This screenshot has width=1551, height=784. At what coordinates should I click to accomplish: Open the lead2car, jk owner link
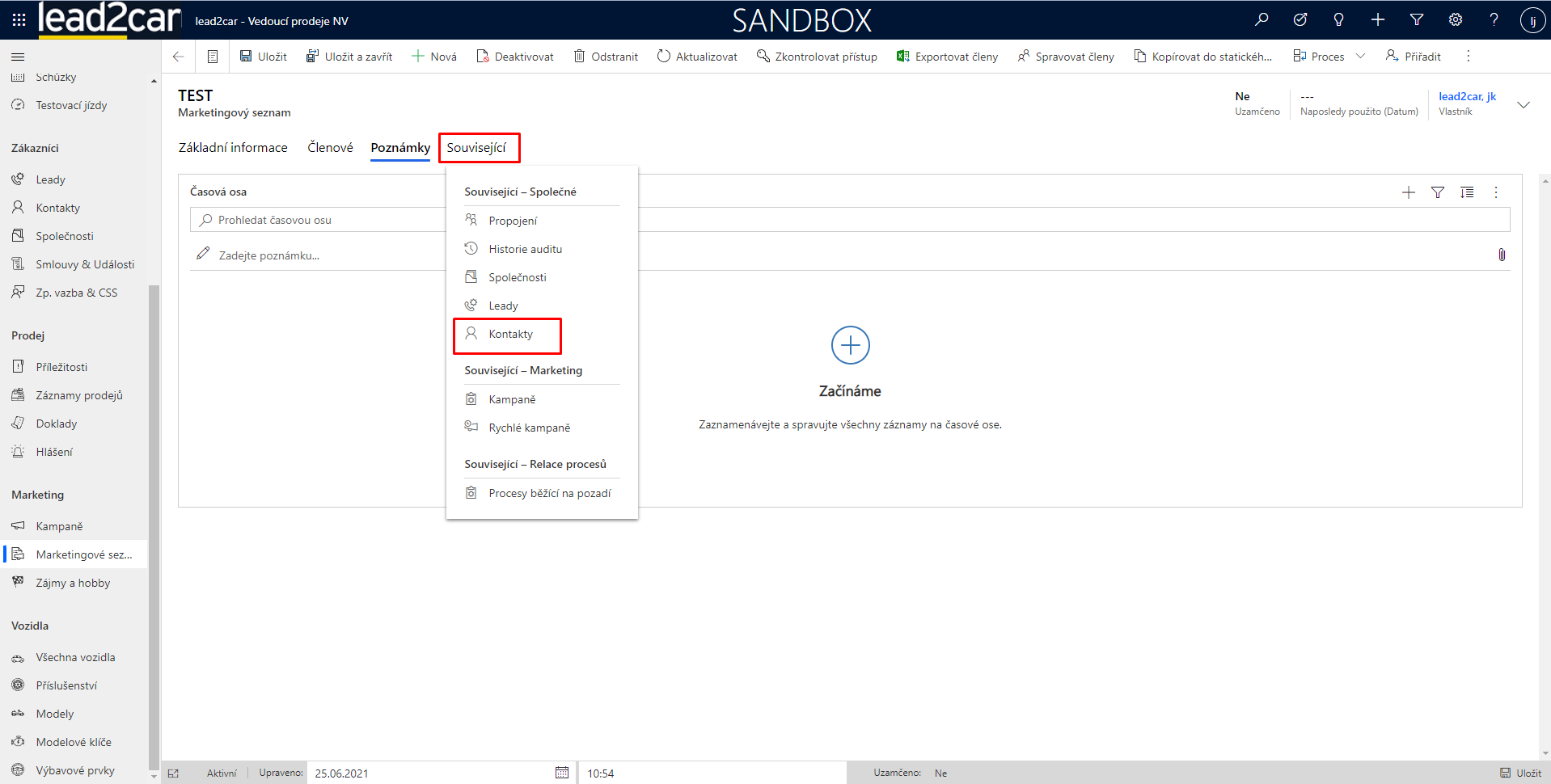point(1467,96)
